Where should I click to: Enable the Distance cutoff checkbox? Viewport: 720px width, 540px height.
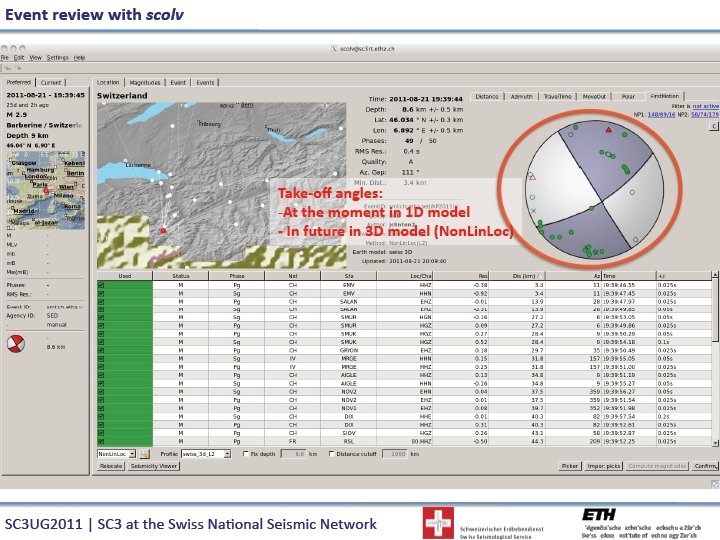332,454
